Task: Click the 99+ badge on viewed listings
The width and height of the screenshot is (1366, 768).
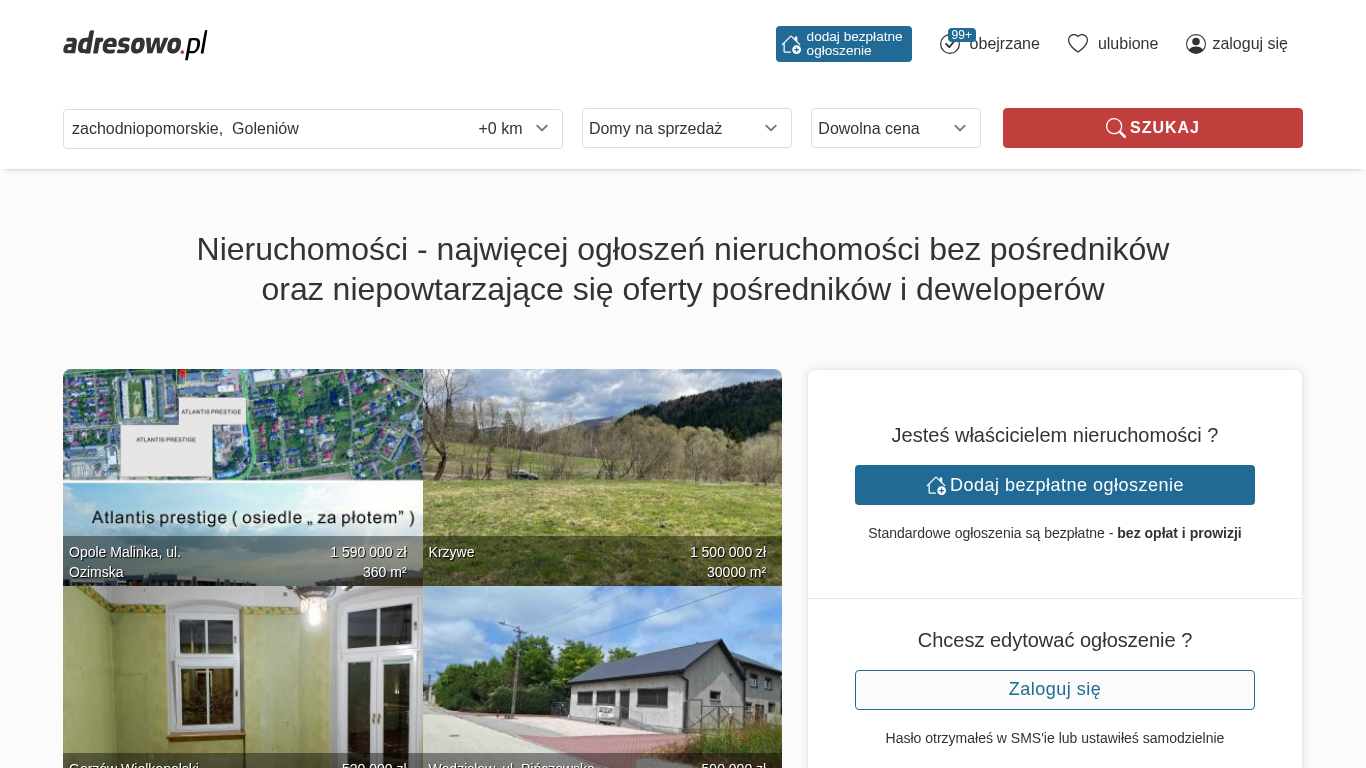Action: [961, 35]
